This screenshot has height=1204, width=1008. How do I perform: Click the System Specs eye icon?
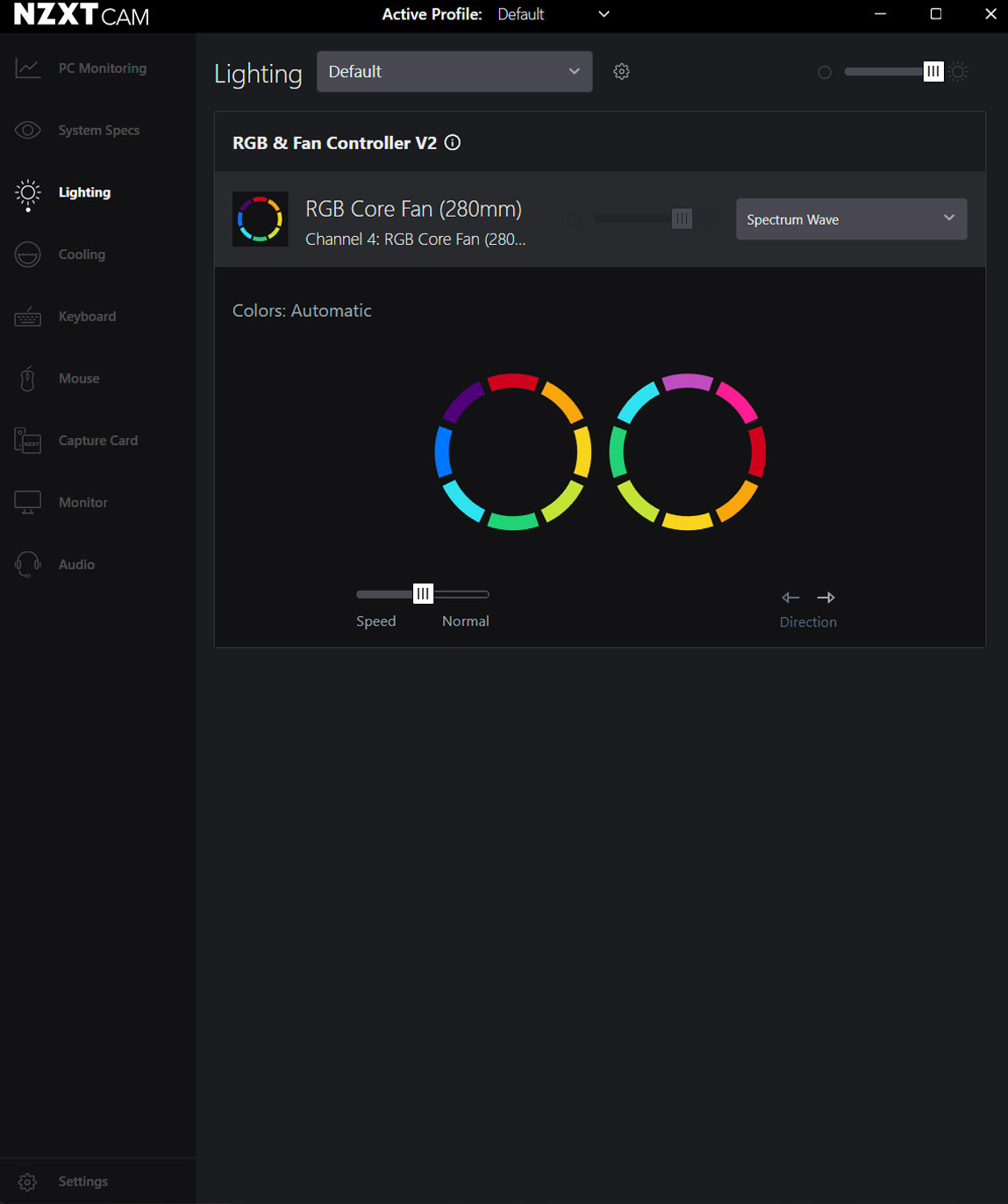coord(28,131)
